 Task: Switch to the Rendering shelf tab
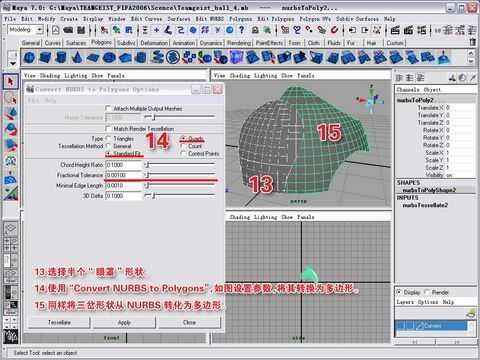[x=239, y=43]
